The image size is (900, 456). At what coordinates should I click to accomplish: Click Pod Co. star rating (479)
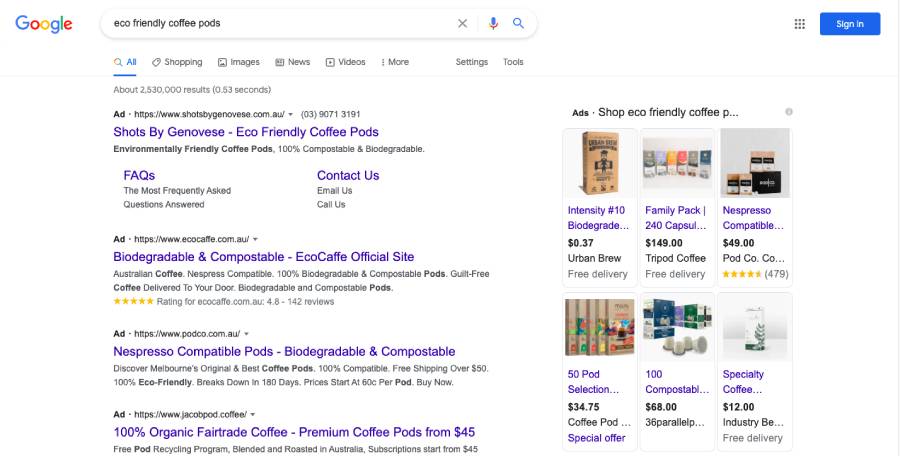tap(755, 275)
